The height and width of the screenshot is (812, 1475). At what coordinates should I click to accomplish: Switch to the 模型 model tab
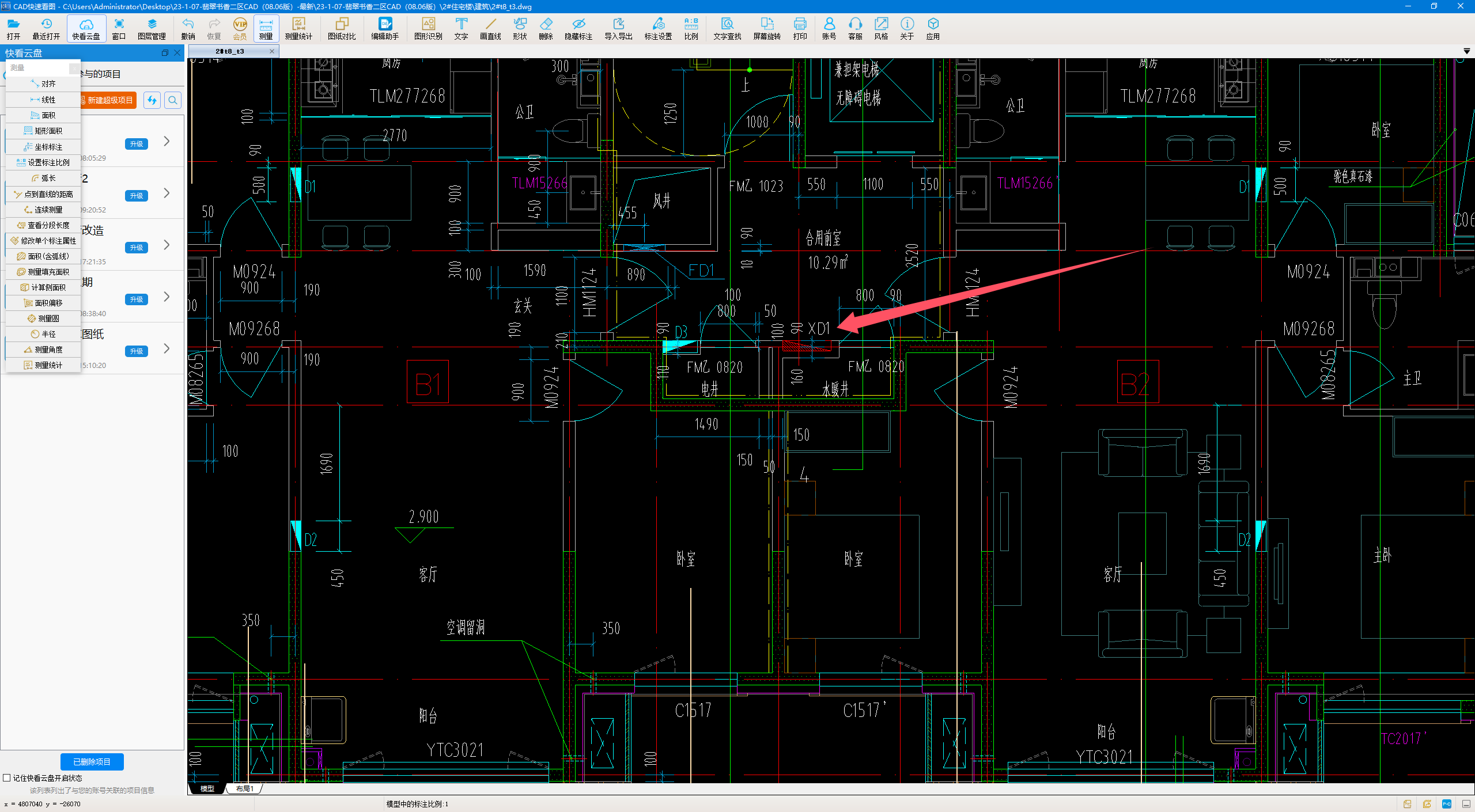[207, 789]
